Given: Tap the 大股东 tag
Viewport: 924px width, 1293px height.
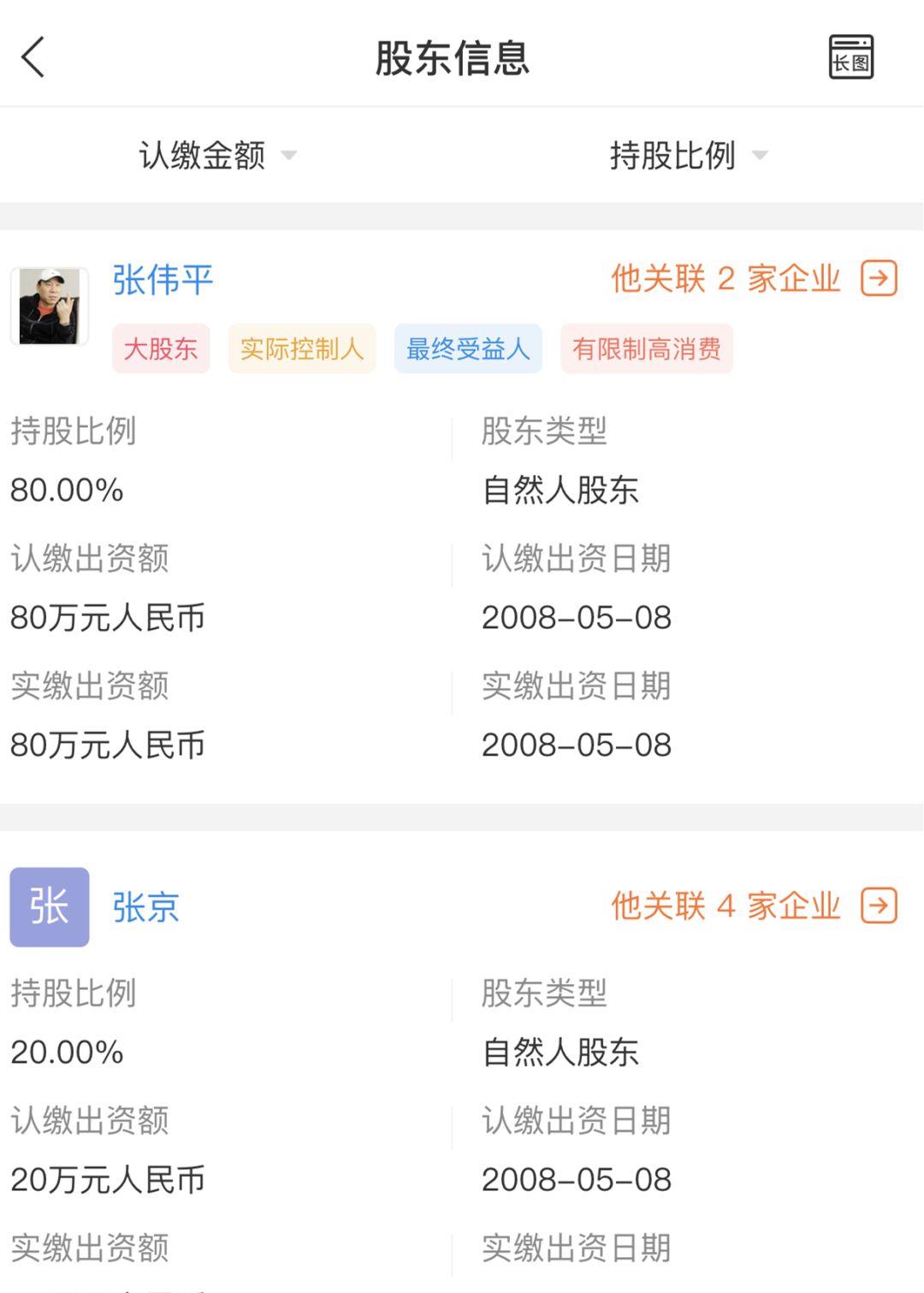Looking at the screenshot, I should (x=161, y=349).
